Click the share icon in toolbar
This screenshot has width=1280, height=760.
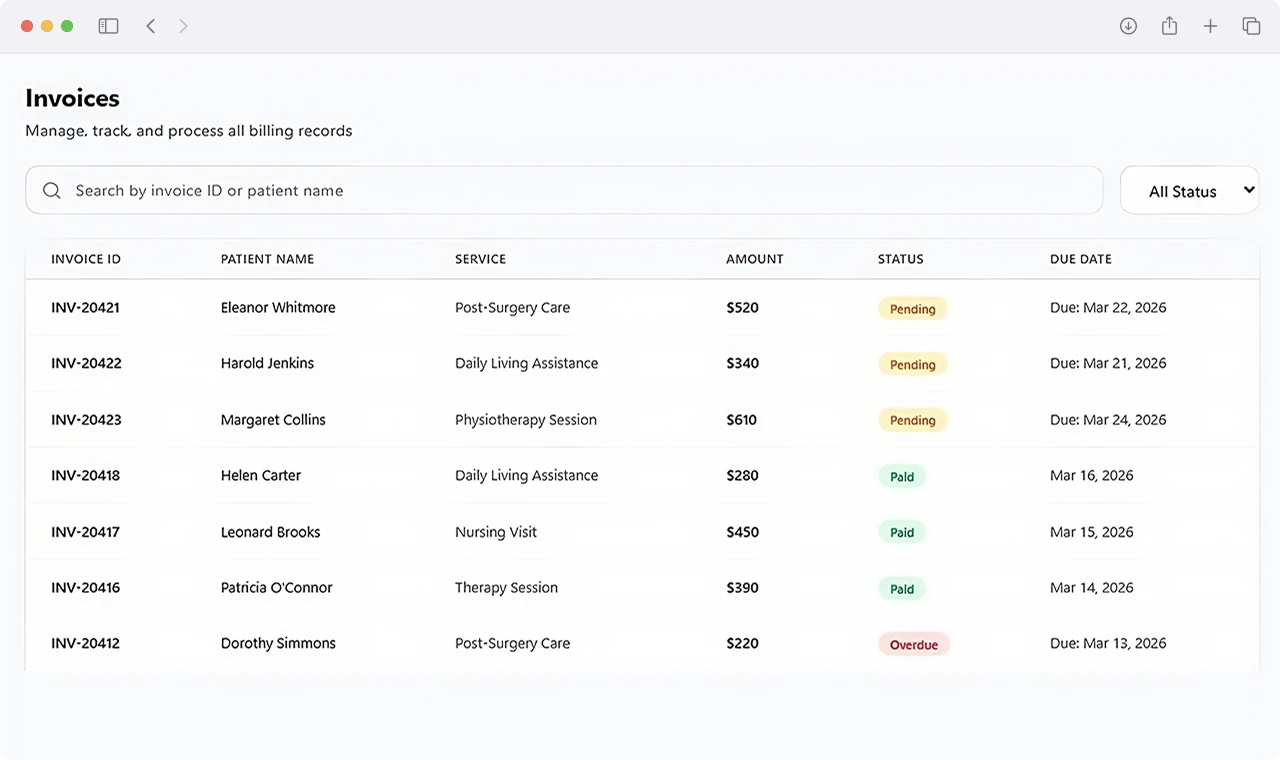pos(1169,26)
